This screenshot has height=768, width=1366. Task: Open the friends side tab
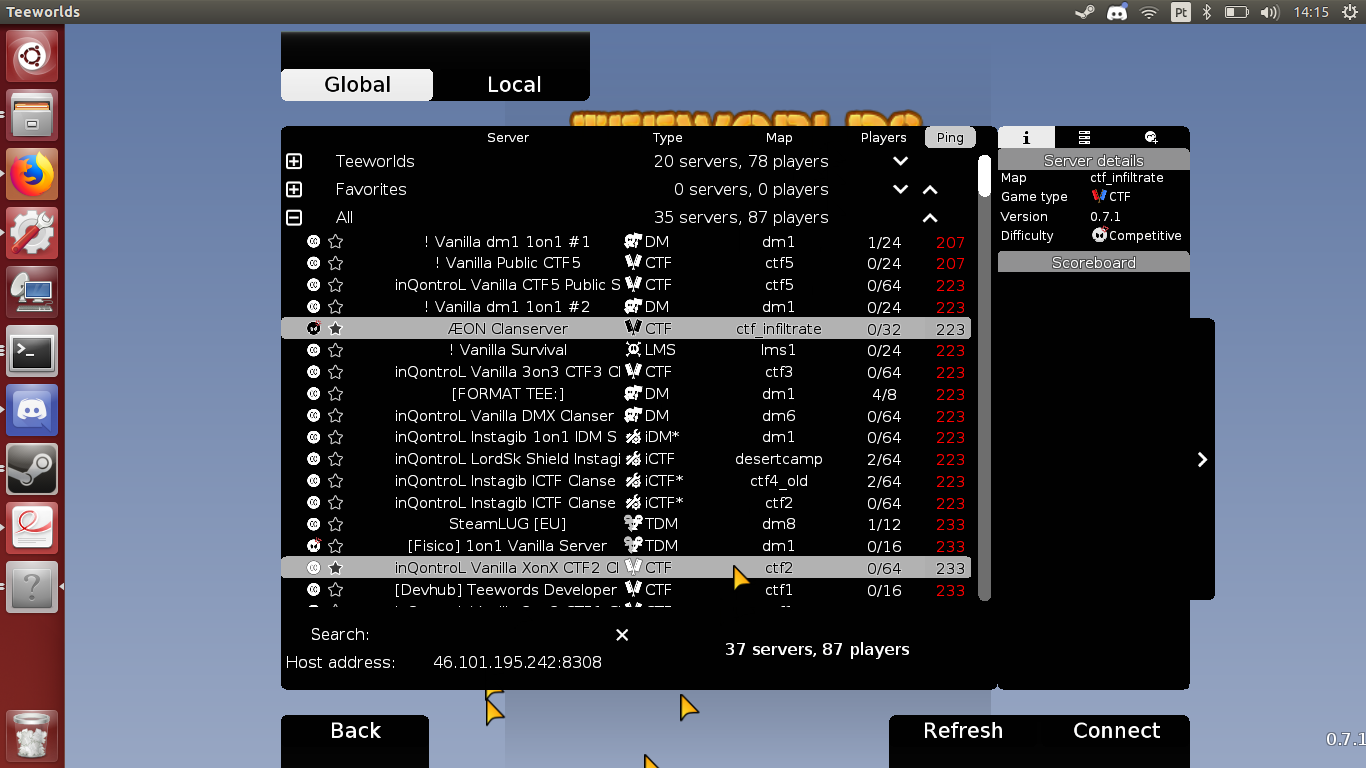pos(1151,138)
